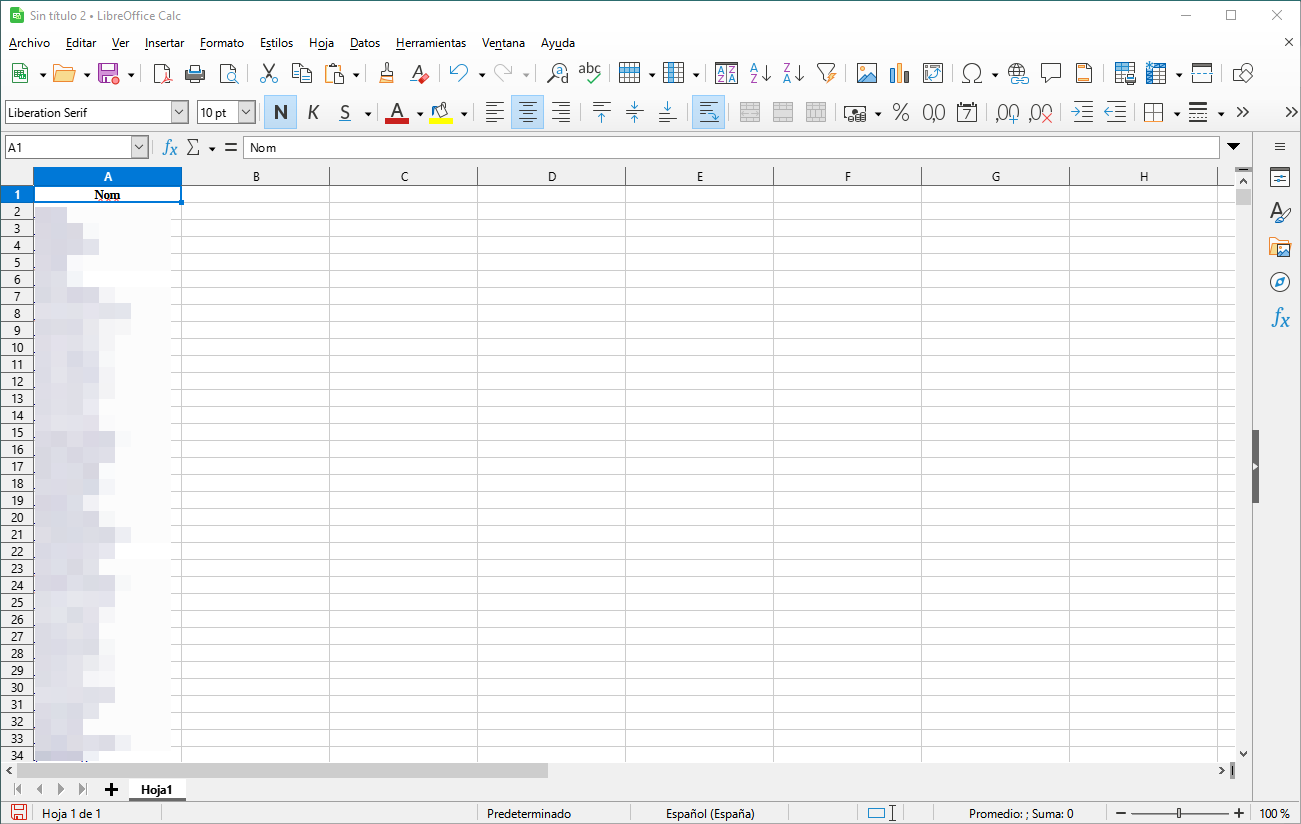Open the sidebar Styles icon
The width and height of the screenshot is (1301, 824).
click(x=1280, y=212)
